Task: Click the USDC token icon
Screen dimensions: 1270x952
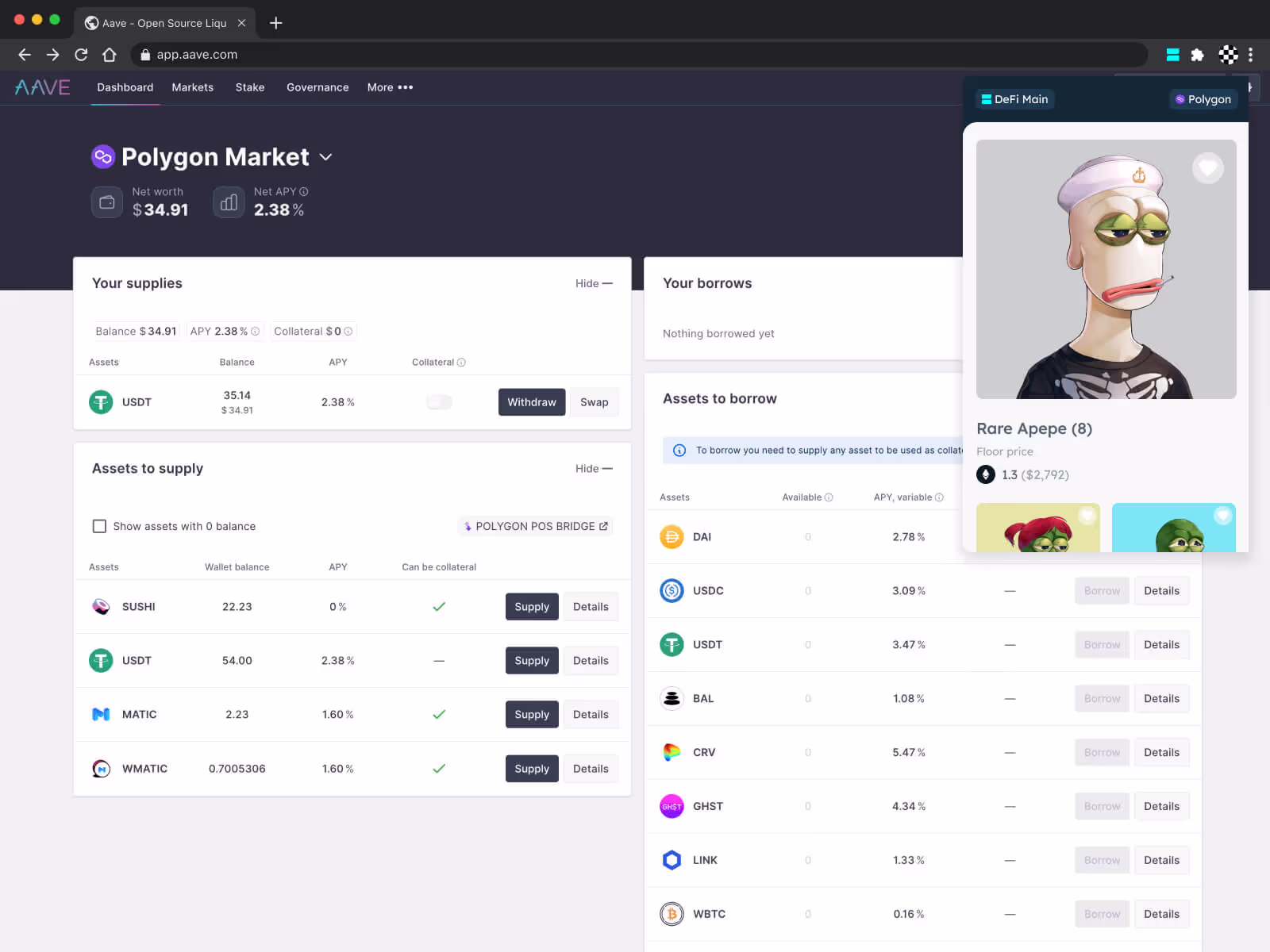Action: [x=672, y=591]
